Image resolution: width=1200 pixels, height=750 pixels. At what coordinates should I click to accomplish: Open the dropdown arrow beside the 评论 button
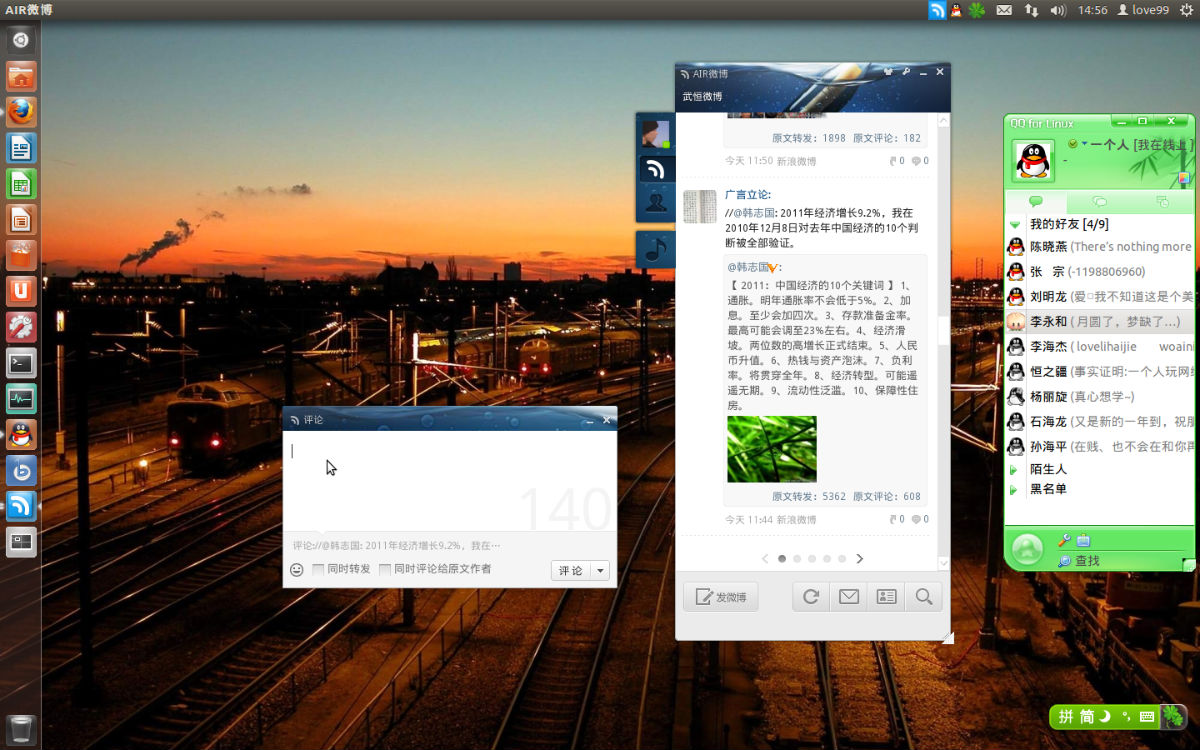600,570
